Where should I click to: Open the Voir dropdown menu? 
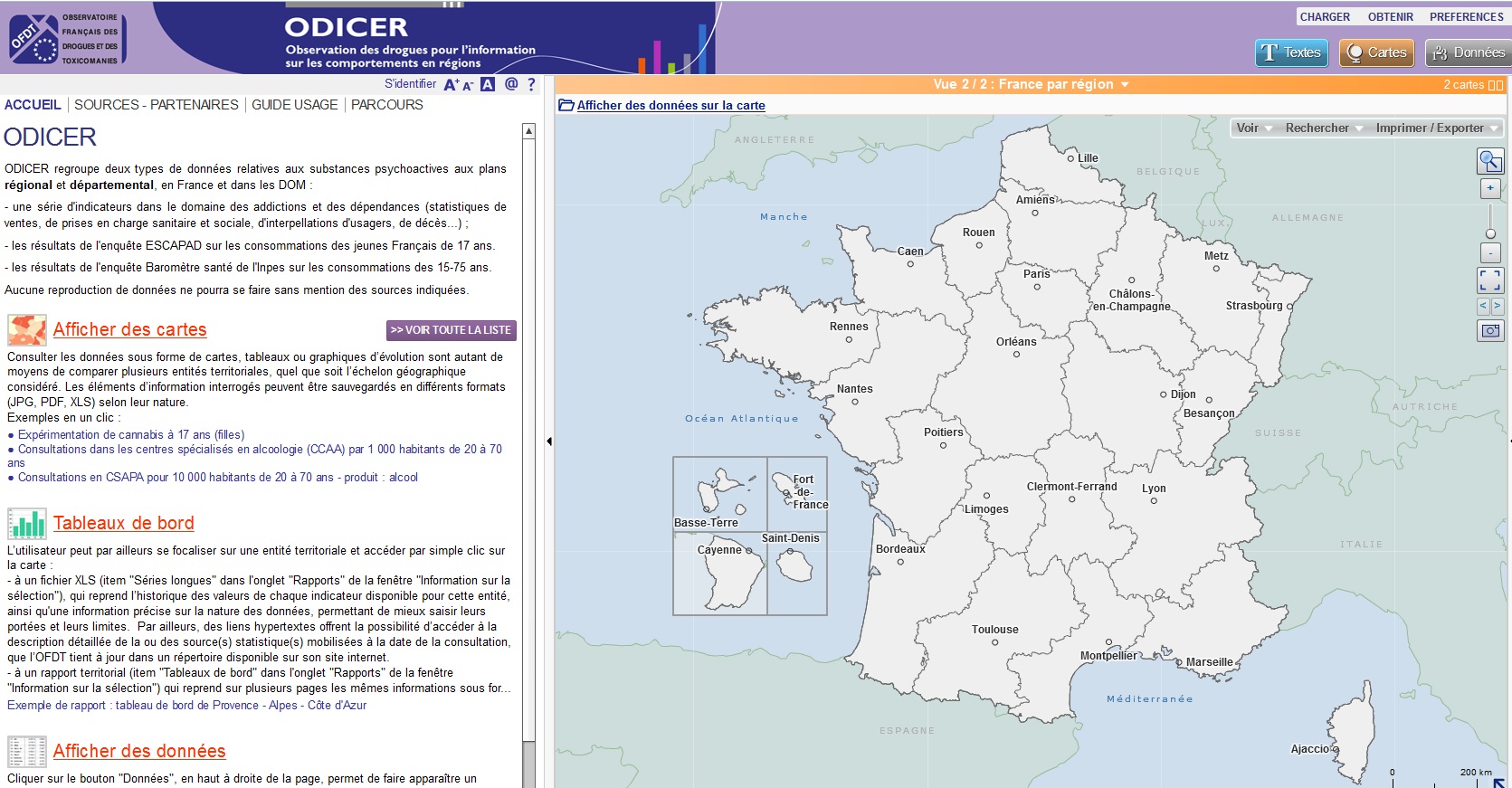pyautogui.click(x=1254, y=128)
